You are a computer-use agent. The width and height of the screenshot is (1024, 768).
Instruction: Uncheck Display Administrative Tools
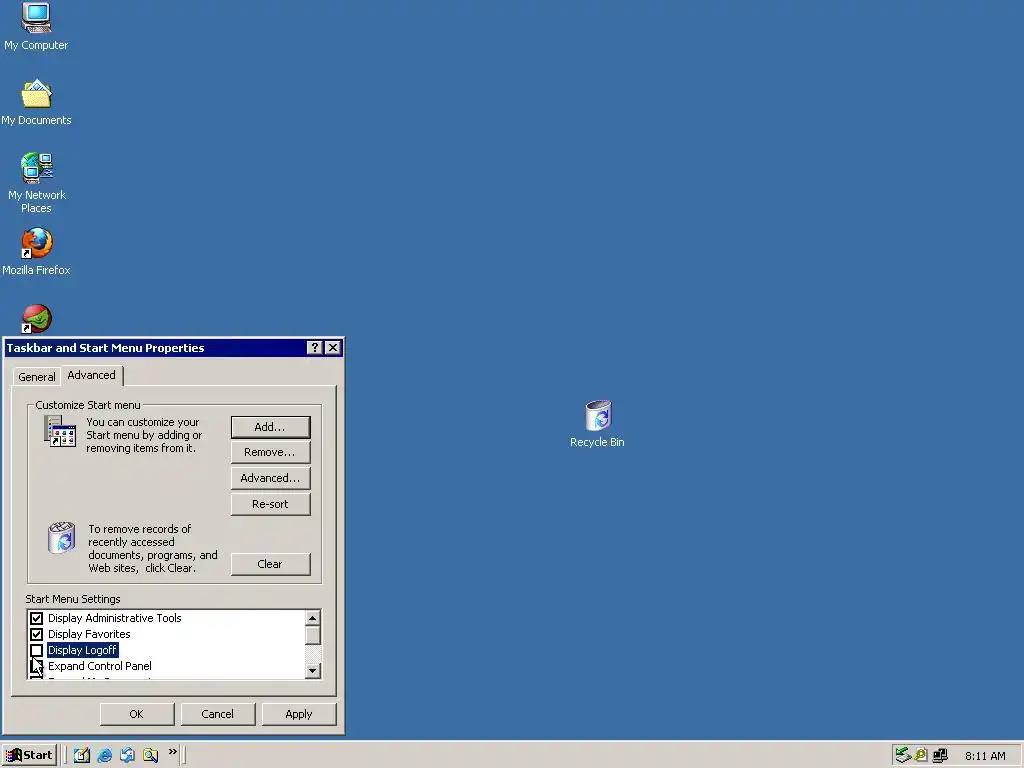tap(37, 618)
